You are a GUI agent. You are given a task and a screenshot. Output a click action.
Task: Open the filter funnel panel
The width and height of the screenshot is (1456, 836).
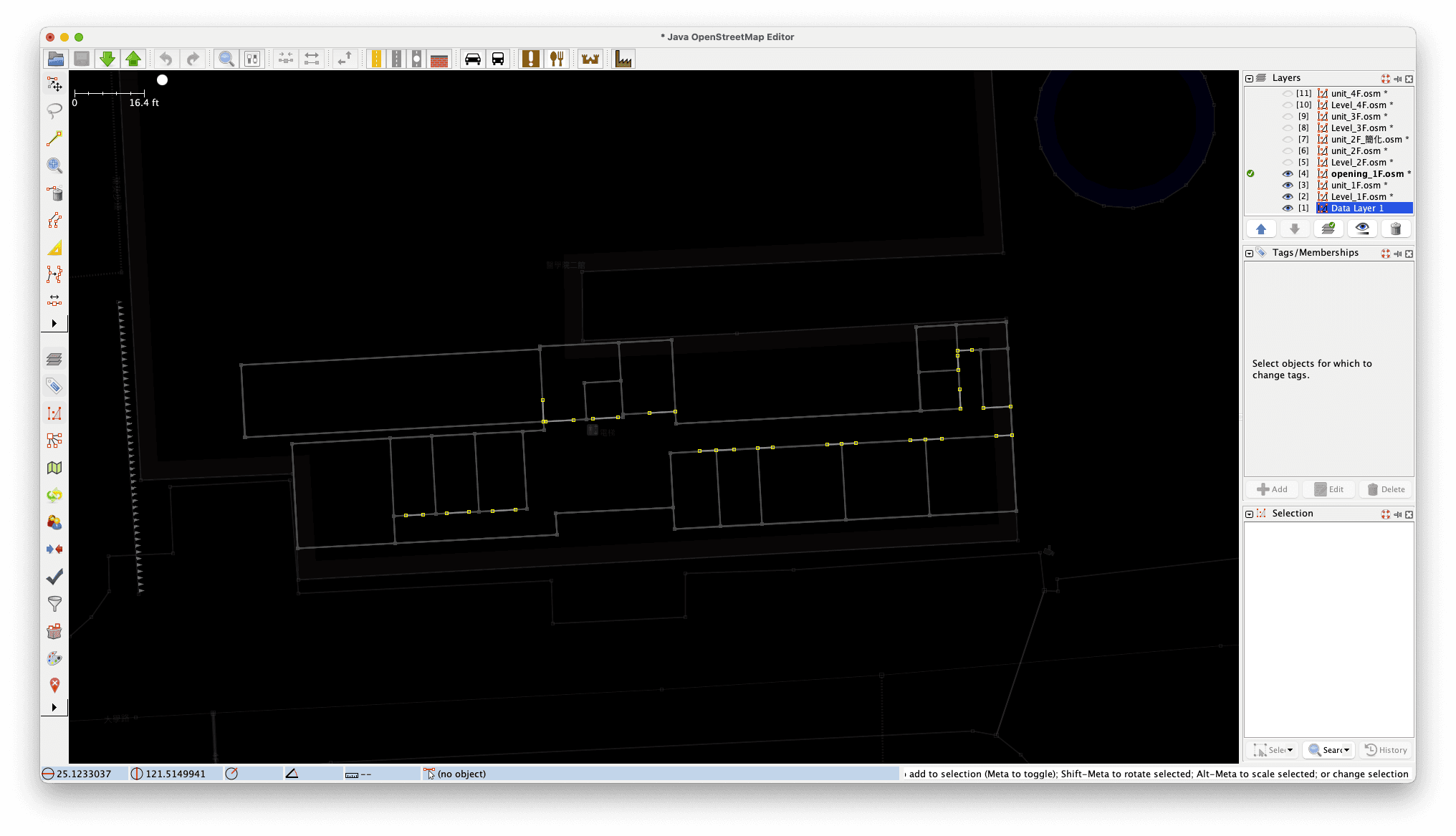(54, 604)
